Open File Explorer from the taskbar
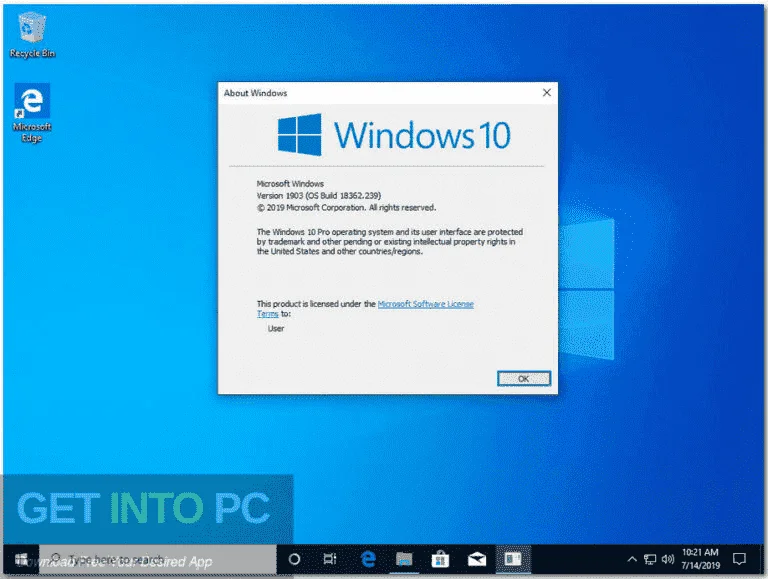This screenshot has height=579, width=768. tap(404, 559)
